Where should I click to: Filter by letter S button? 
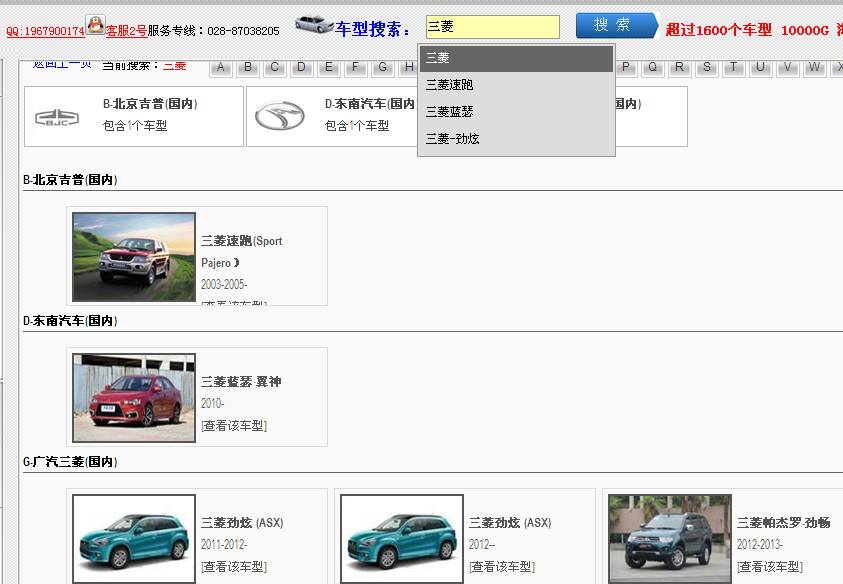tap(707, 68)
